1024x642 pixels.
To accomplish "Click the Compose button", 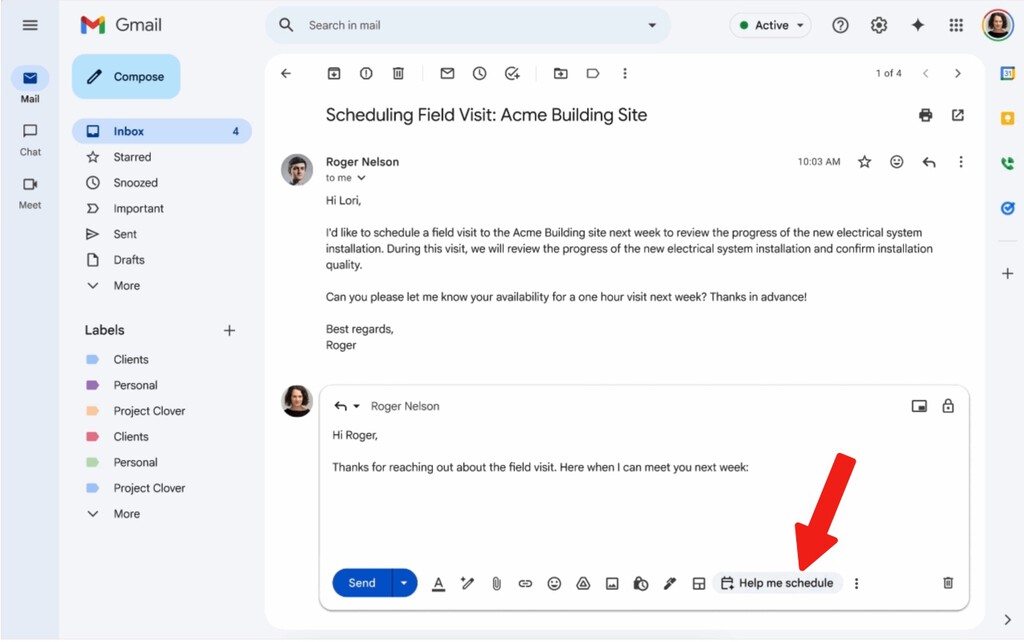I will [x=126, y=77].
